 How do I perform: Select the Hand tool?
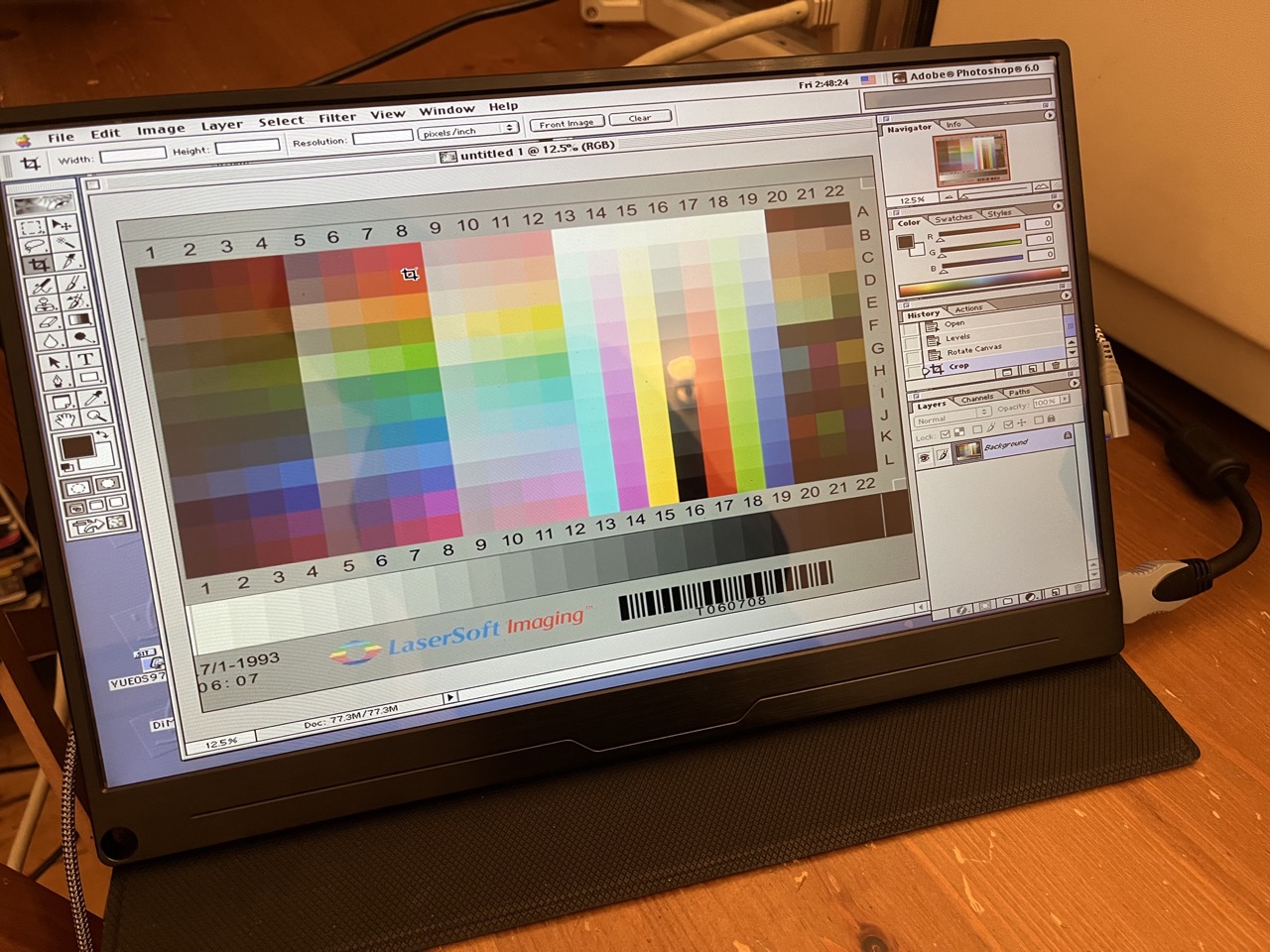point(67,421)
